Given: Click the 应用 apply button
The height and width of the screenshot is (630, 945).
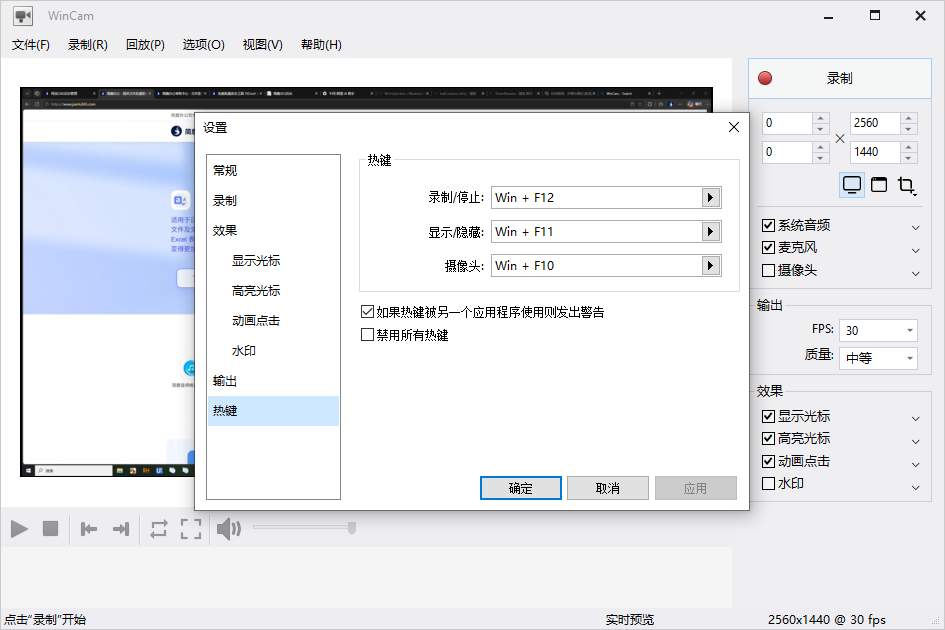Looking at the screenshot, I should click(695, 488).
